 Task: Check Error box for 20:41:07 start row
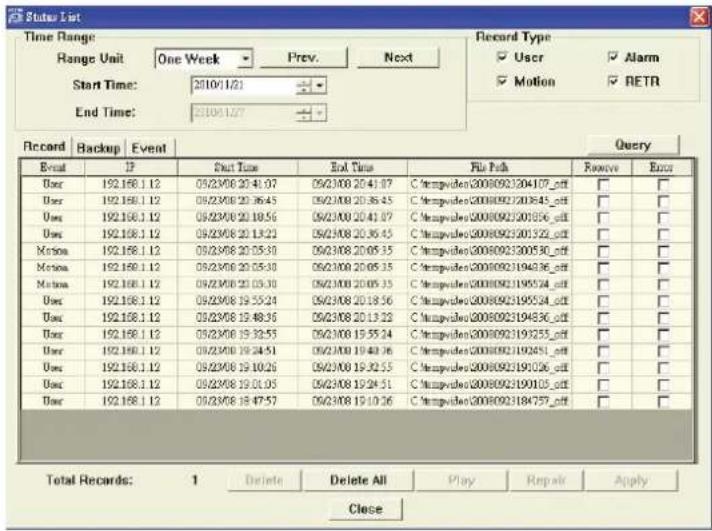(x=663, y=185)
